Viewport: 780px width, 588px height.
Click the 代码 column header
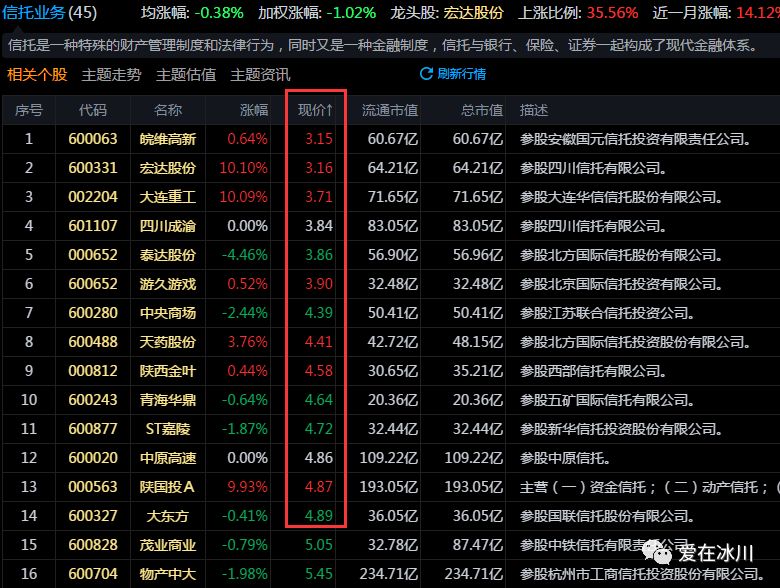coord(92,110)
